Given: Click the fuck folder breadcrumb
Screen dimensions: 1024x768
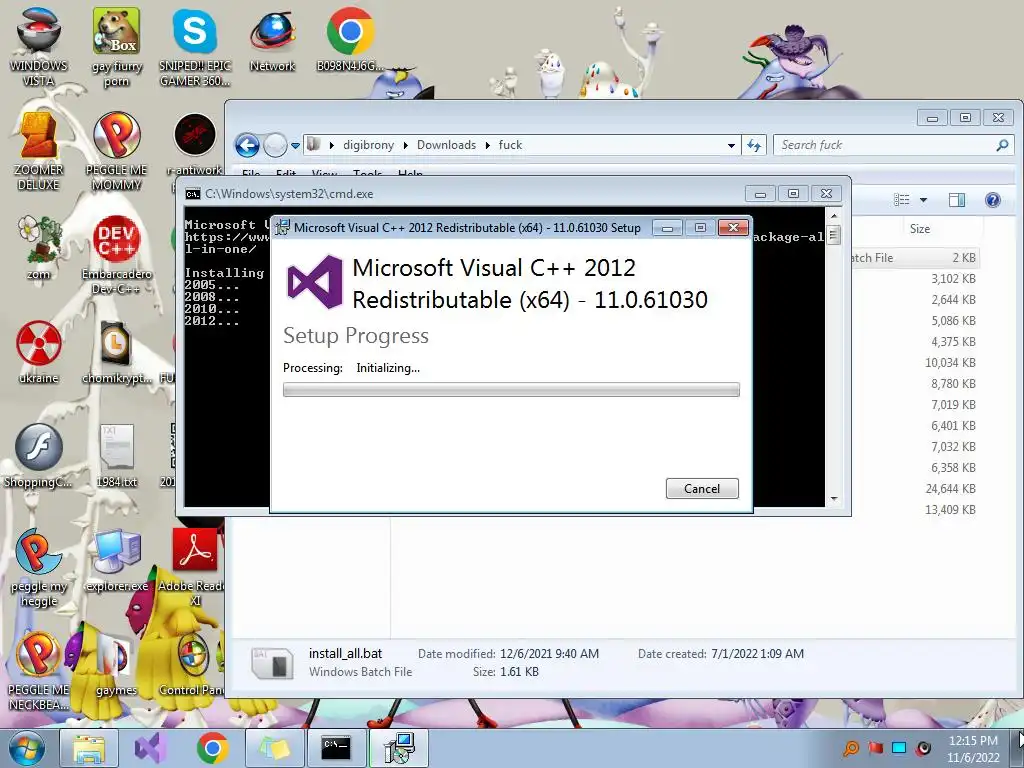Looking at the screenshot, I should click(x=510, y=145).
